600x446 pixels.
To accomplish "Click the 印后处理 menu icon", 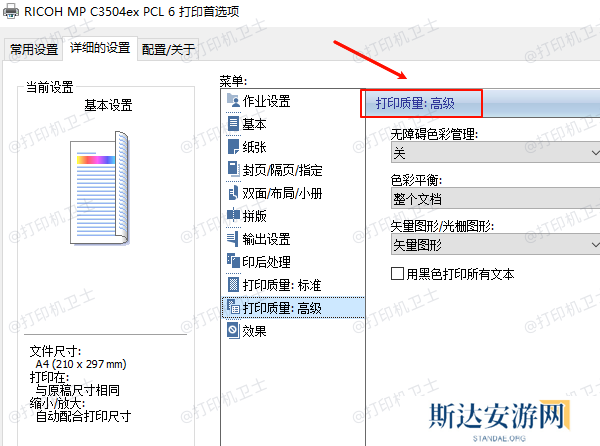I will [233, 261].
